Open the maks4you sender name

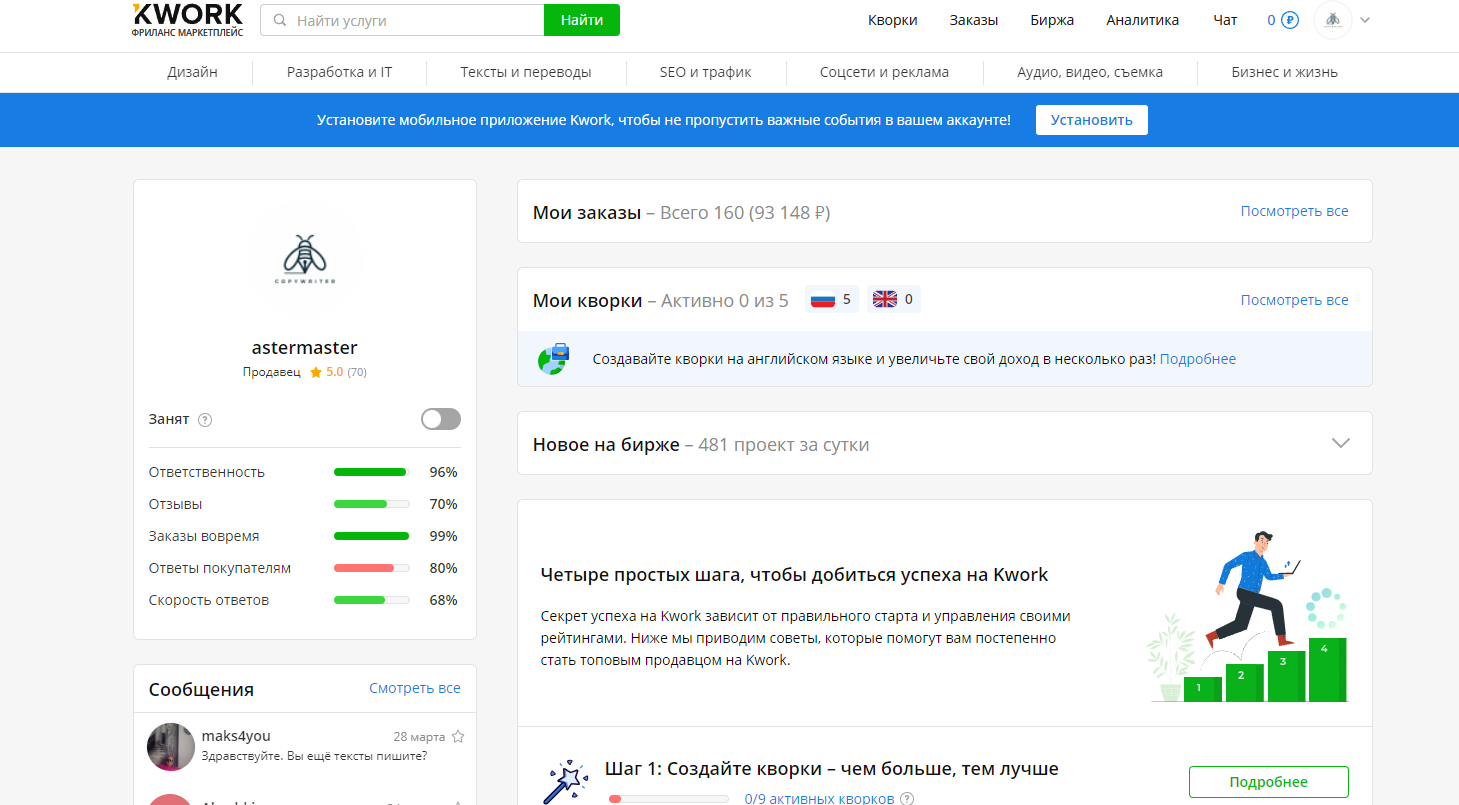point(236,736)
